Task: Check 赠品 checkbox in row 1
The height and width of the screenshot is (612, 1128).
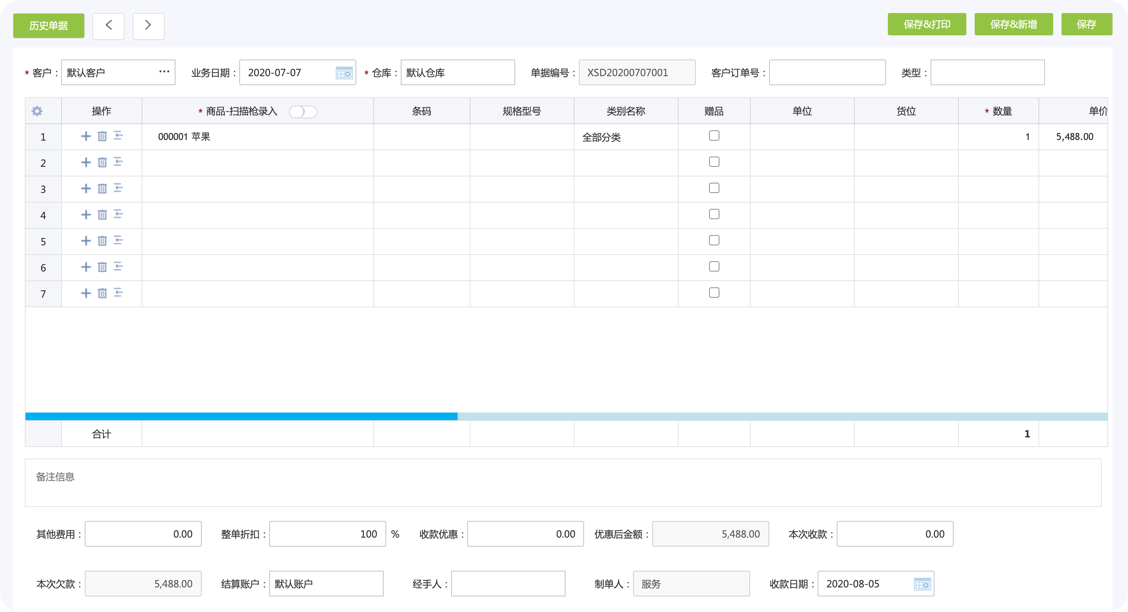Action: point(714,136)
